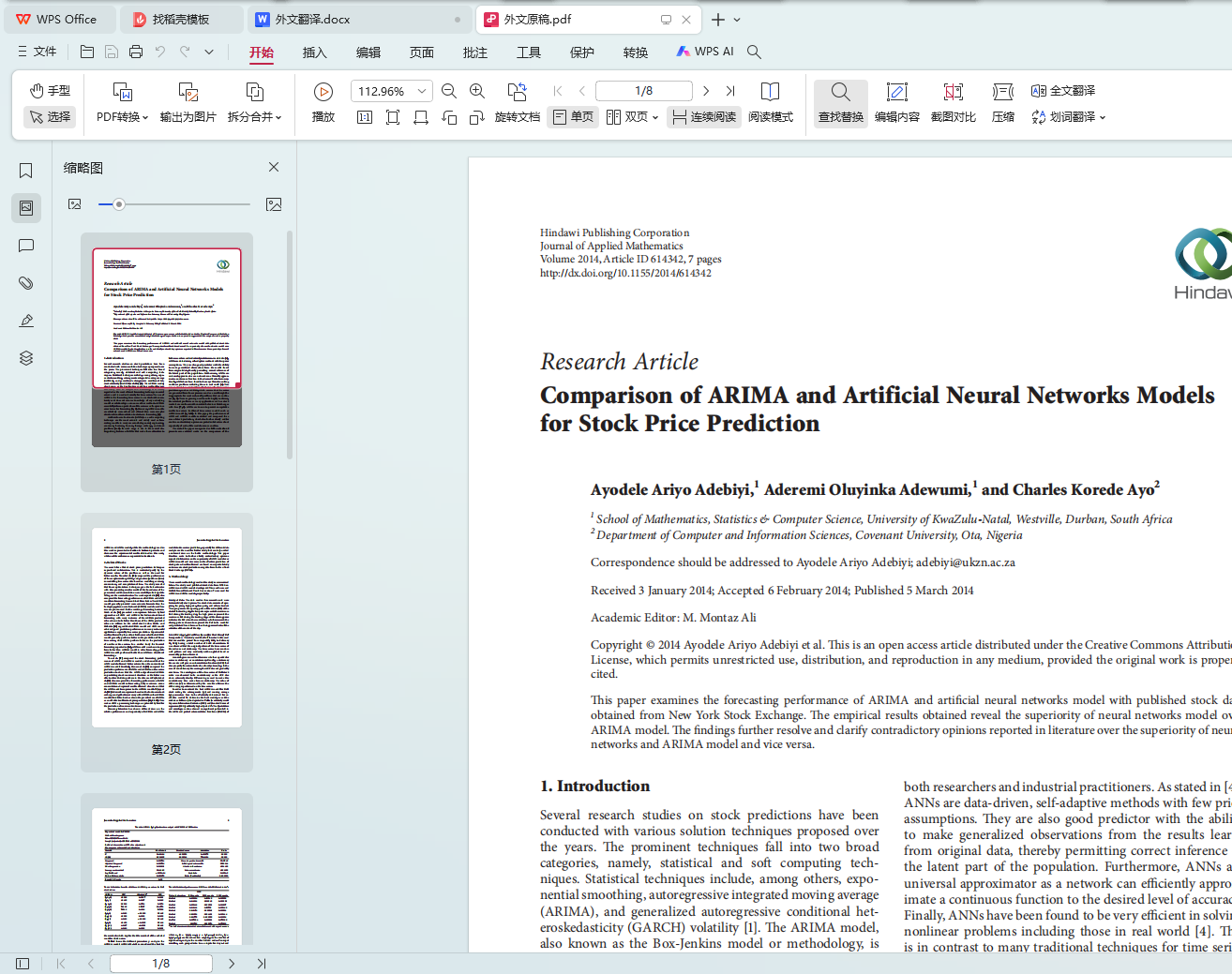Jump to the last page in the bottom bar
The image size is (1232, 974).
click(262, 964)
